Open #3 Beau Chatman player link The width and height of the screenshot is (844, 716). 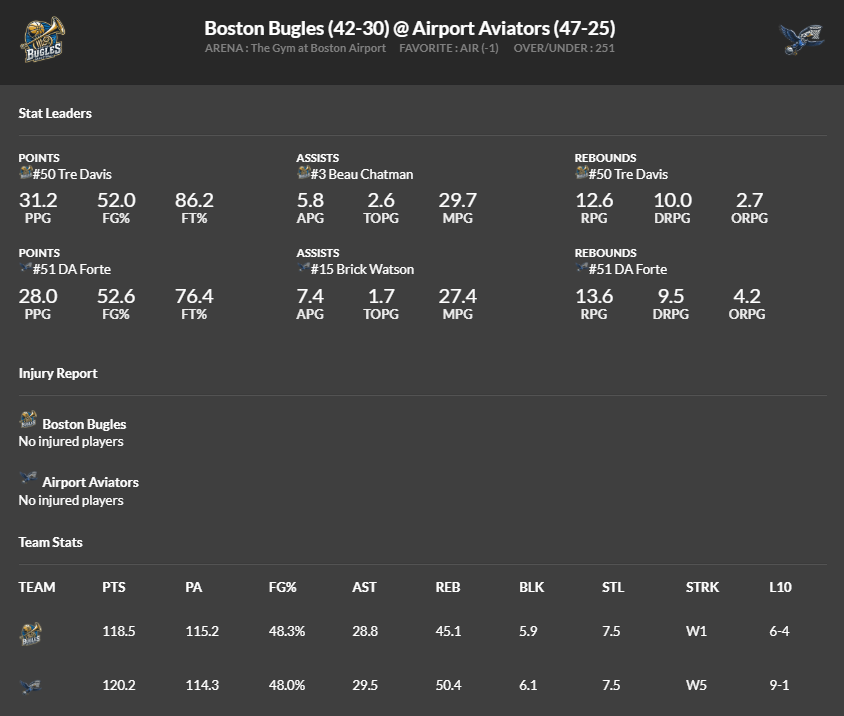point(363,174)
